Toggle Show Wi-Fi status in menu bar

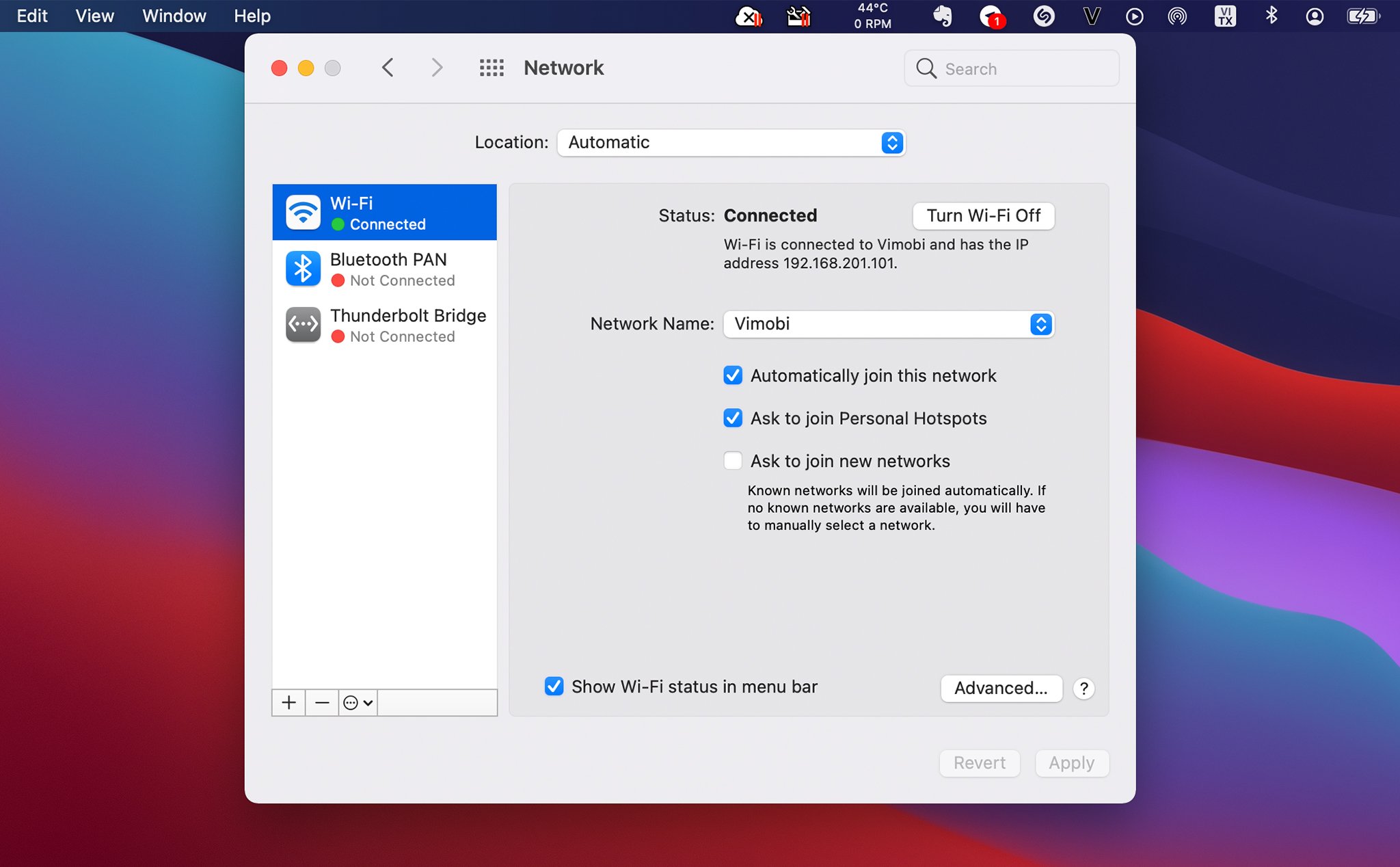point(554,686)
